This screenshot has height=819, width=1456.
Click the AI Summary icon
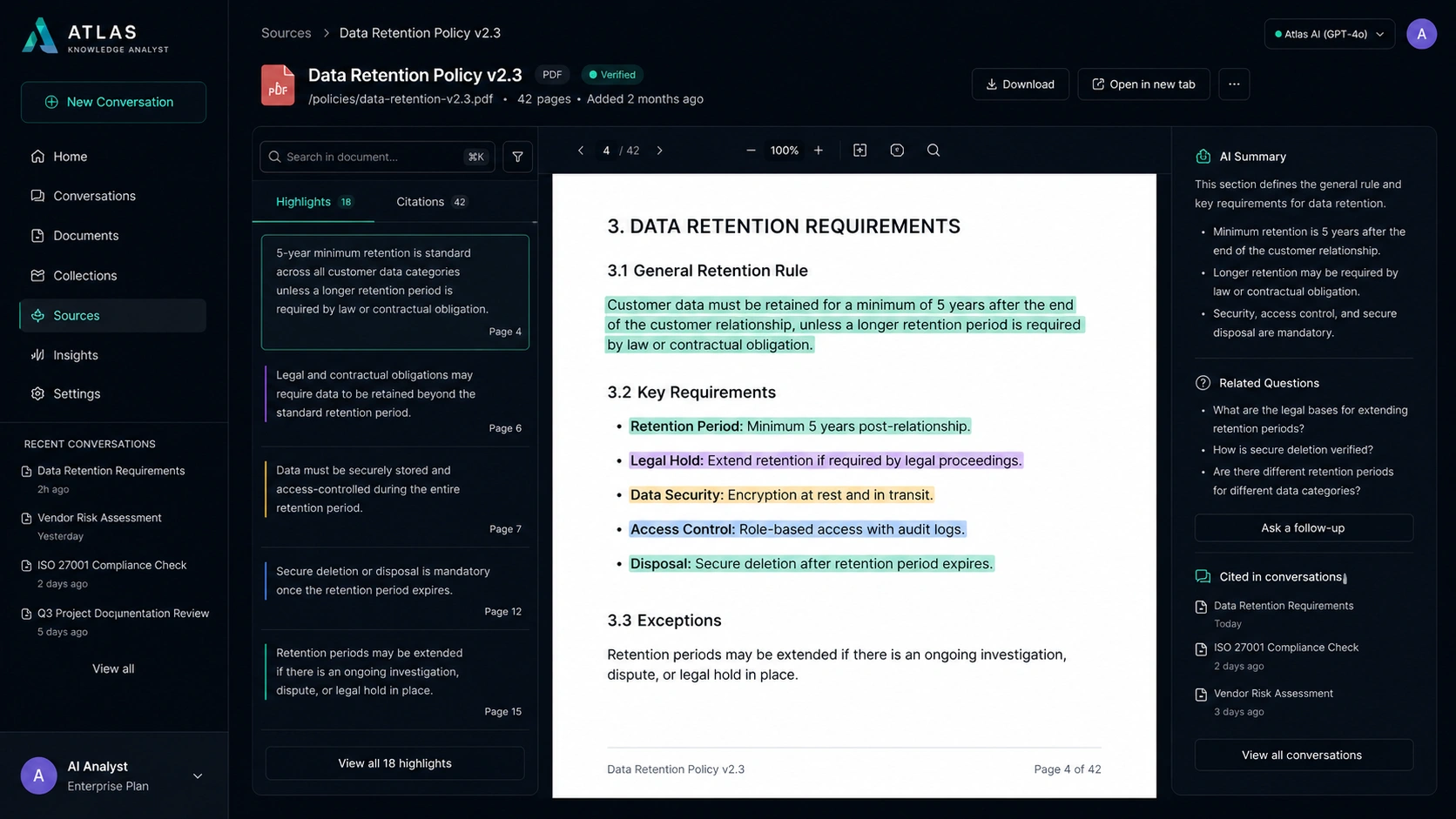(1203, 157)
